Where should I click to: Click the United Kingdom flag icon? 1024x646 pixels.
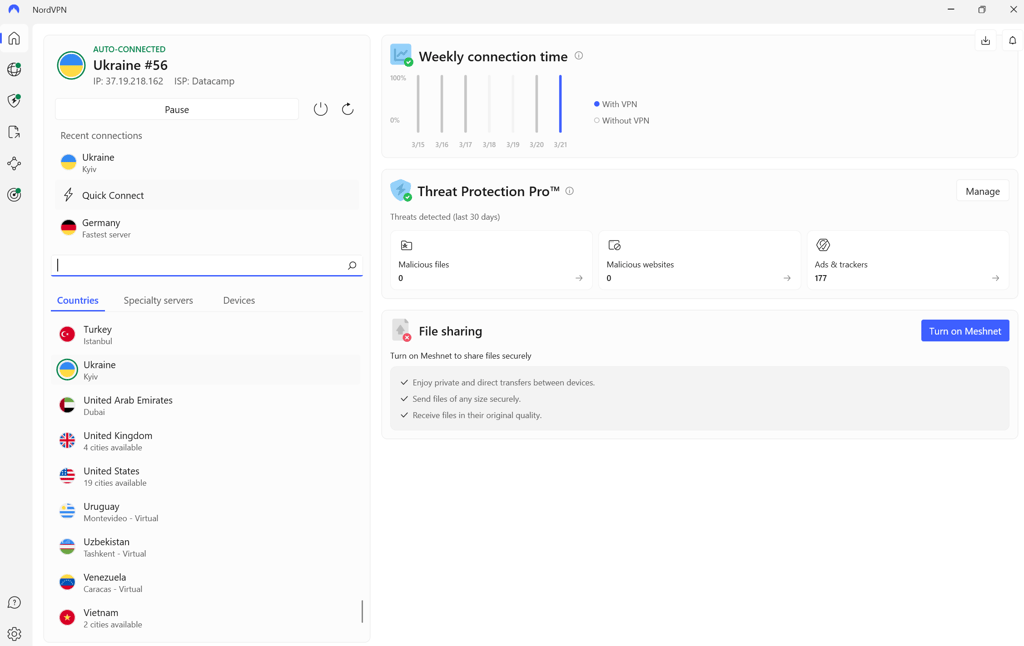[67, 440]
